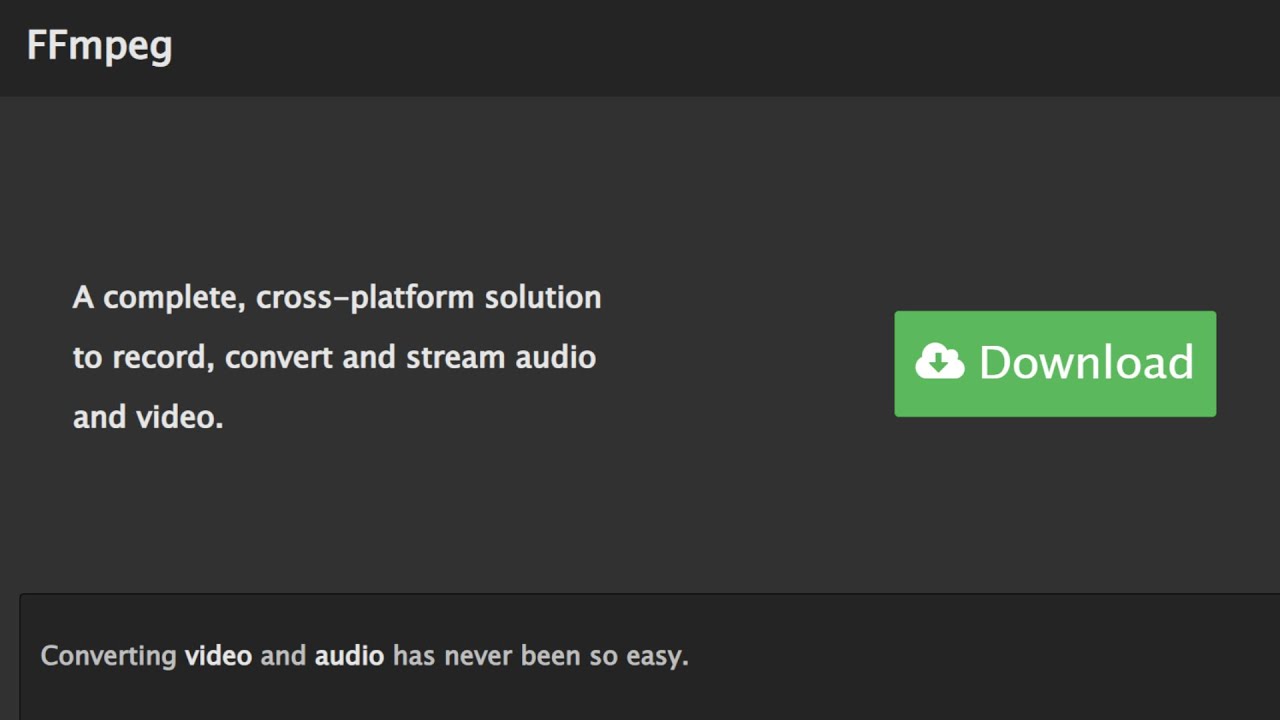Click the phrase "has never been so easy."
The width and height of the screenshot is (1280, 720).
click(x=540, y=656)
